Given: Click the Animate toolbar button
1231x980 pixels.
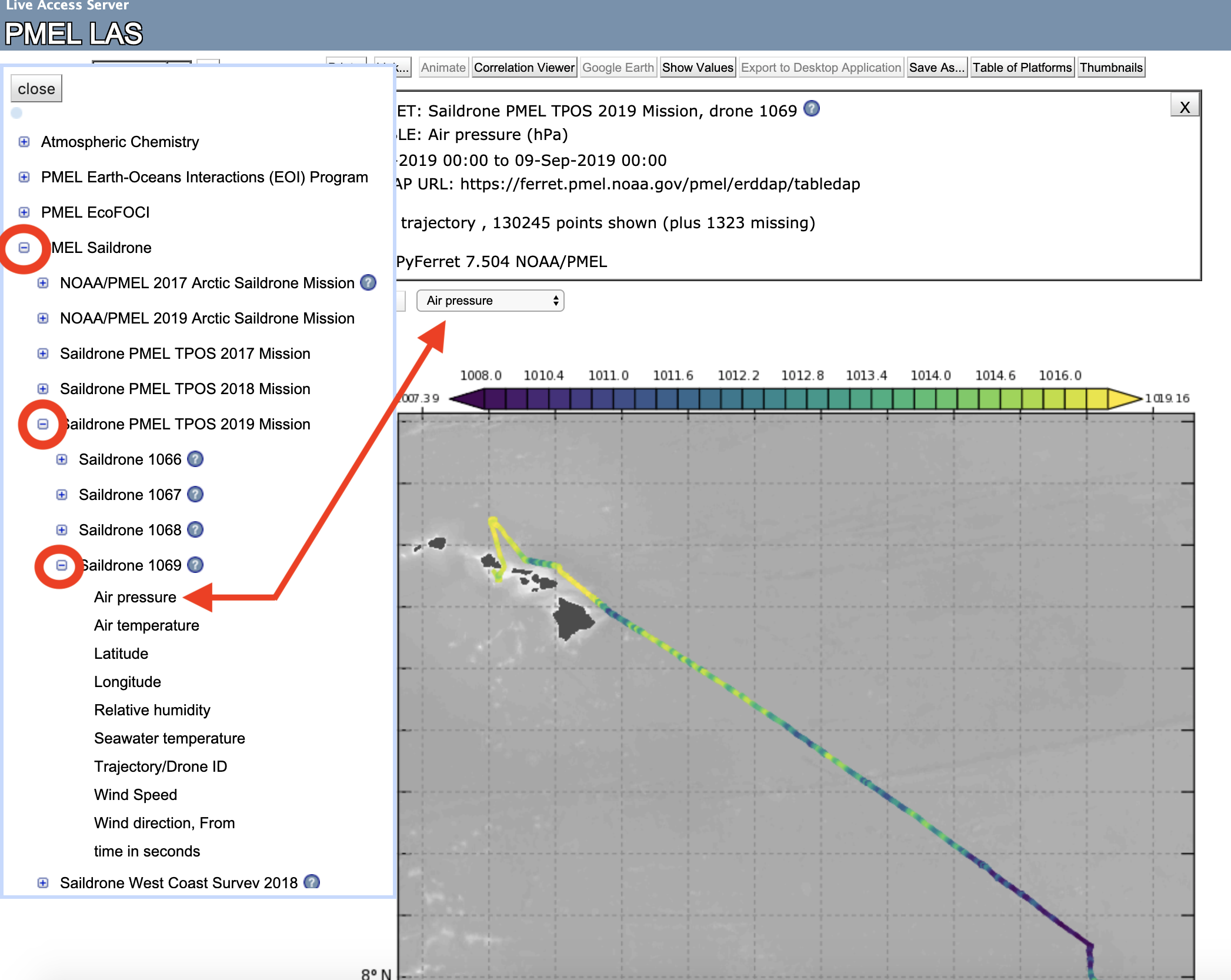Looking at the screenshot, I should 443,68.
